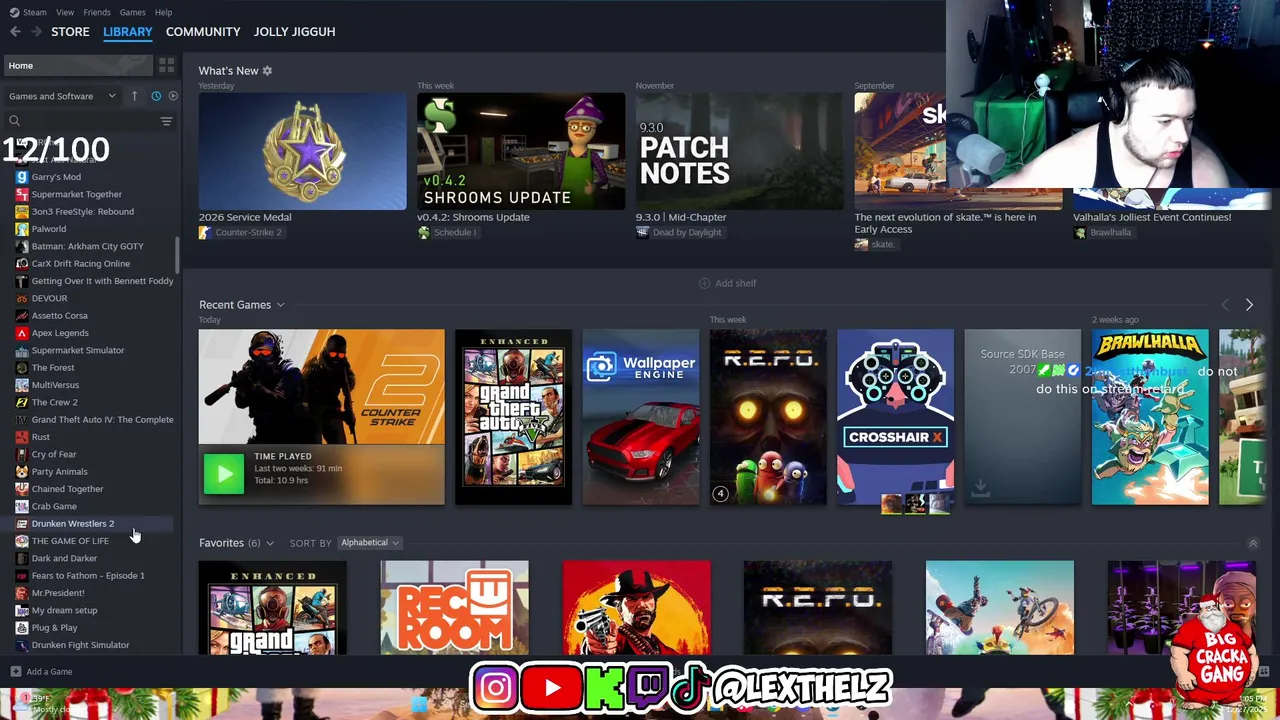The width and height of the screenshot is (1280, 720).
Task: Click the Crew 2 game icon
Action: 22,402
